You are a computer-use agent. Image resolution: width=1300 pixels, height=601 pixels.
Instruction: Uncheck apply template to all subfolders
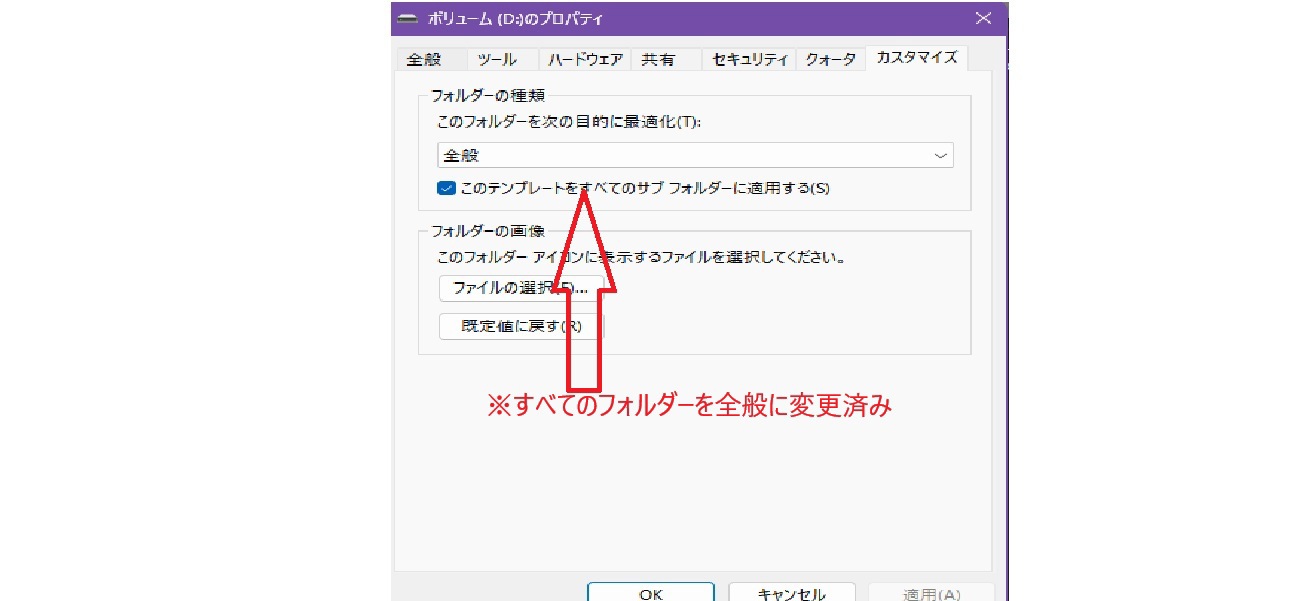click(x=446, y=187)
